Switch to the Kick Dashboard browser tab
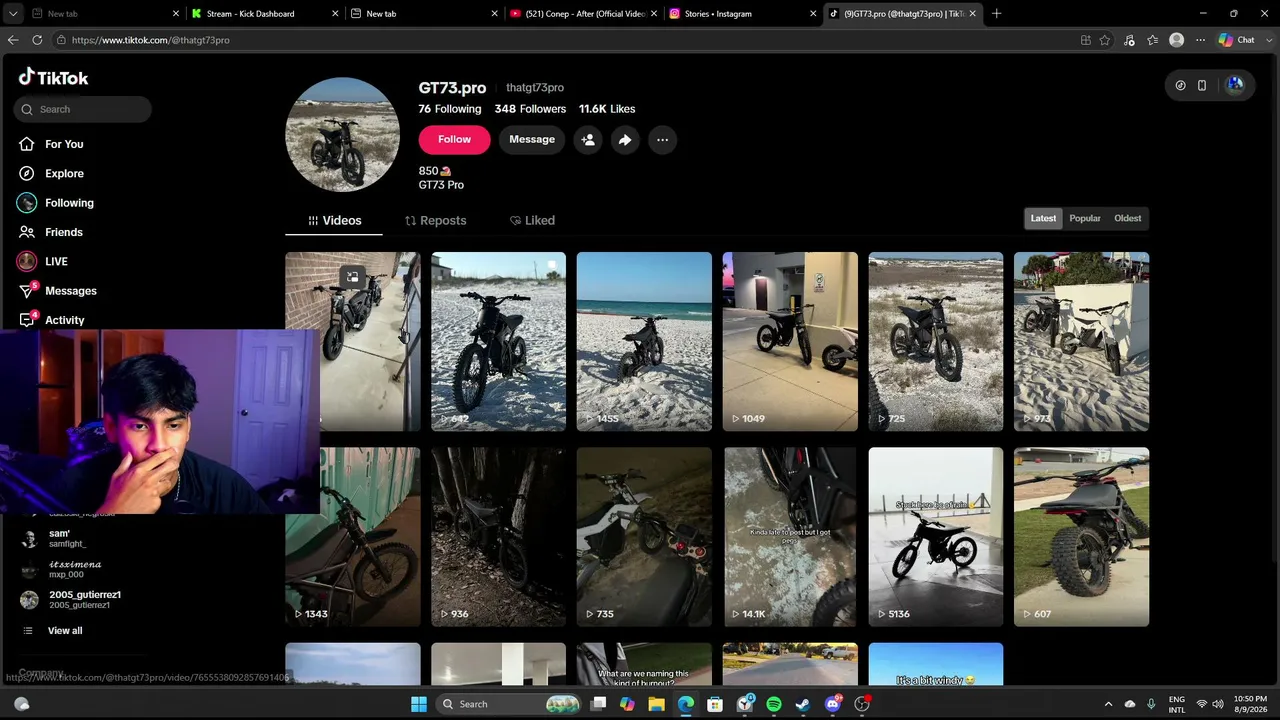Screen dimensions: 1280x720 [x=264, y=14]
